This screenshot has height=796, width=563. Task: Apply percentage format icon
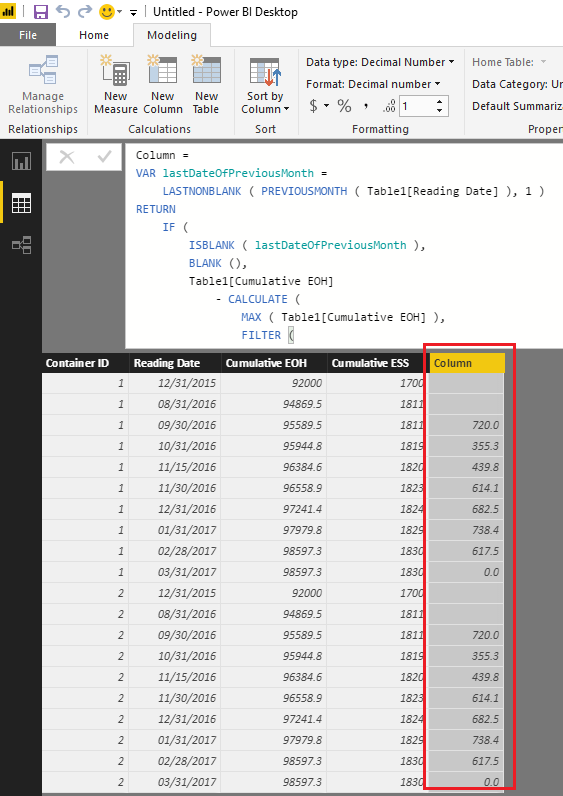click(x=344, y=106)
